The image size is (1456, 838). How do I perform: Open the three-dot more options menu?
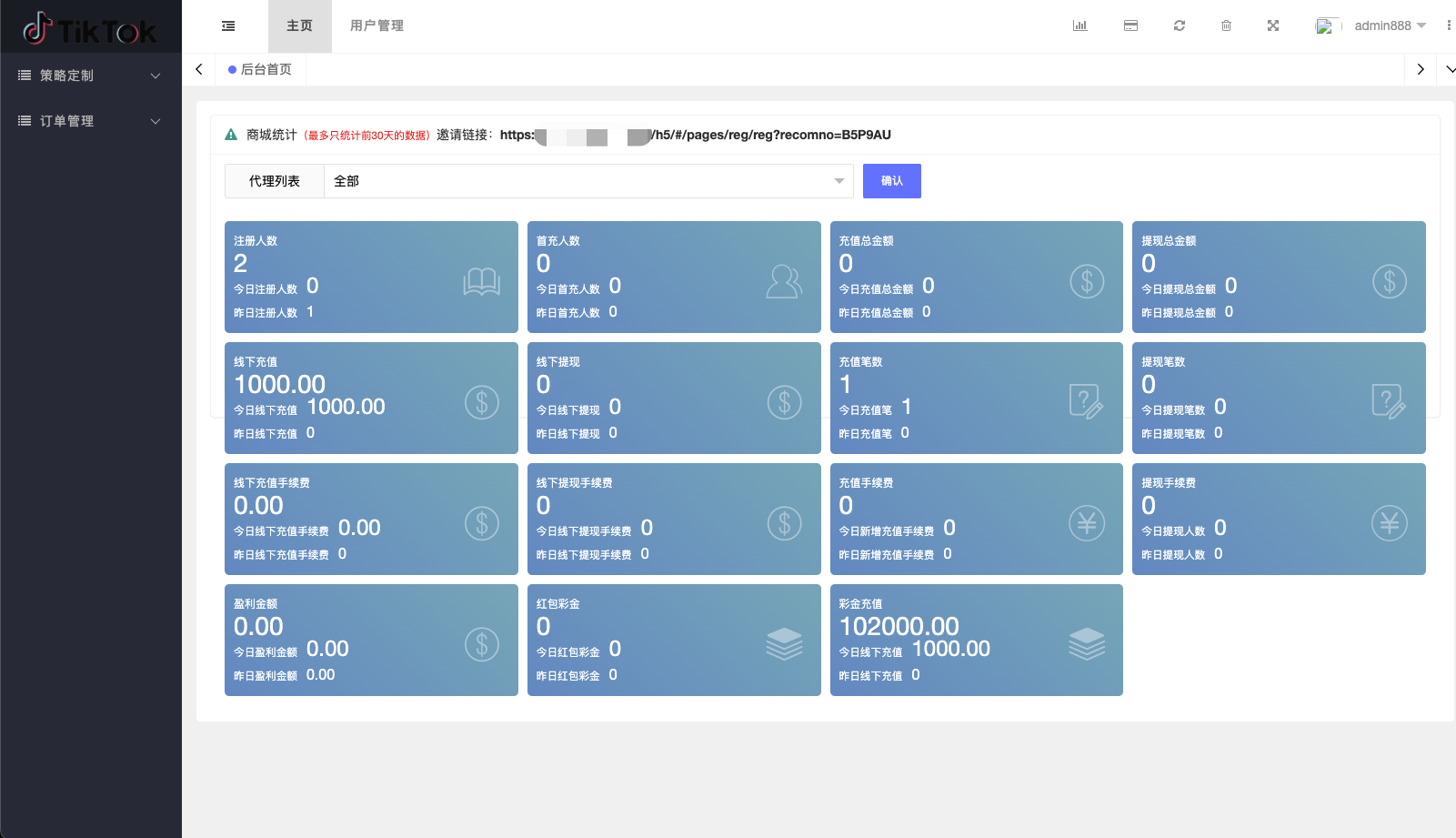click(x=1448, y=26)
